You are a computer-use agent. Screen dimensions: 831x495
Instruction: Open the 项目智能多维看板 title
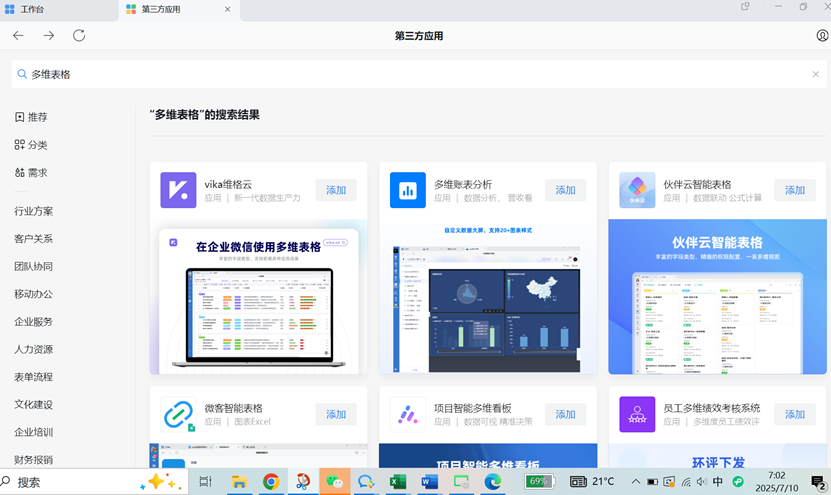coord(473,408)
